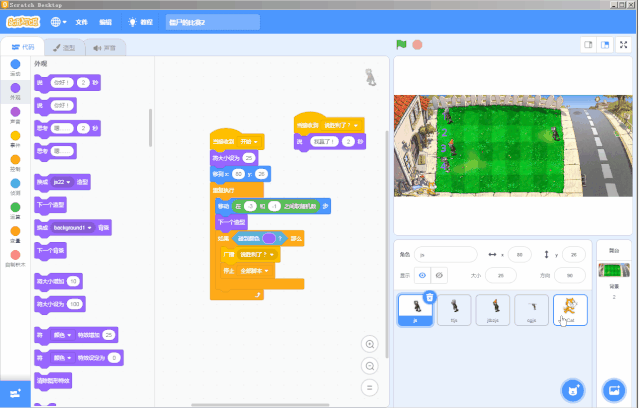Zoom out of the code workspace
Viewport: 639px width, 408px height.
tap(370, 366)
